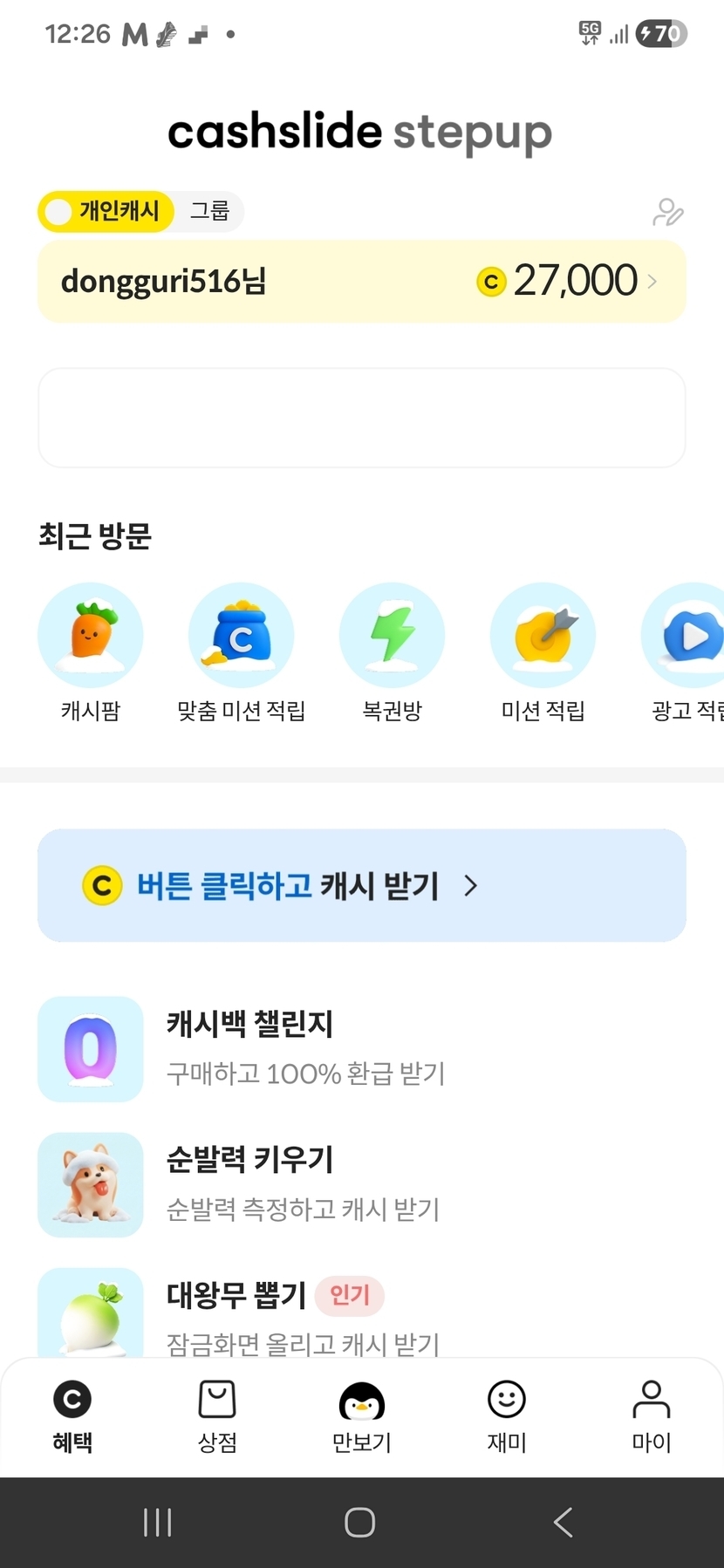The height and width of the screenshot is (1568, 724).
Task: Select the 개인캐시 toggle option
Action: 106,211
